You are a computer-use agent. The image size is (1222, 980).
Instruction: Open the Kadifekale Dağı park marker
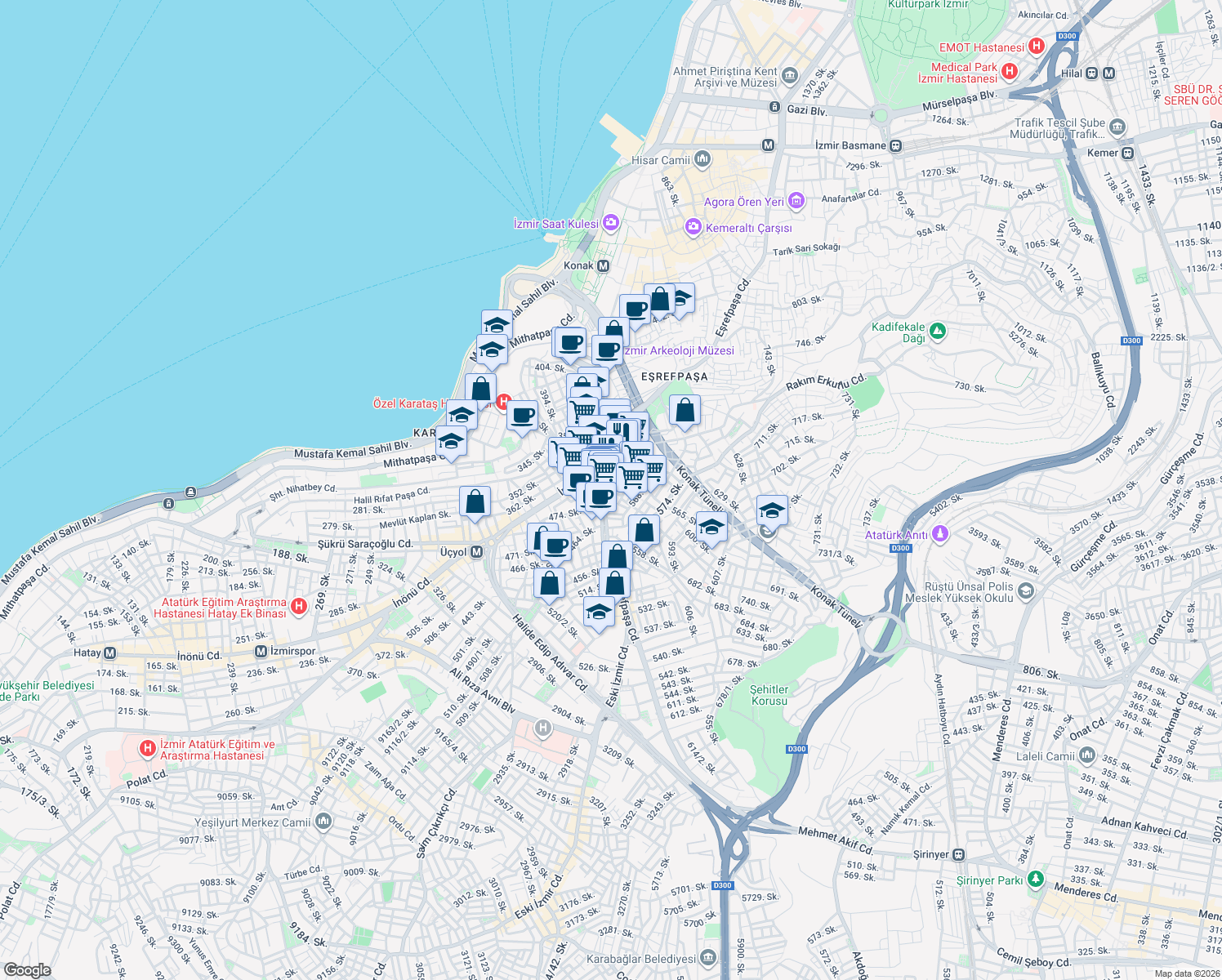938,330
